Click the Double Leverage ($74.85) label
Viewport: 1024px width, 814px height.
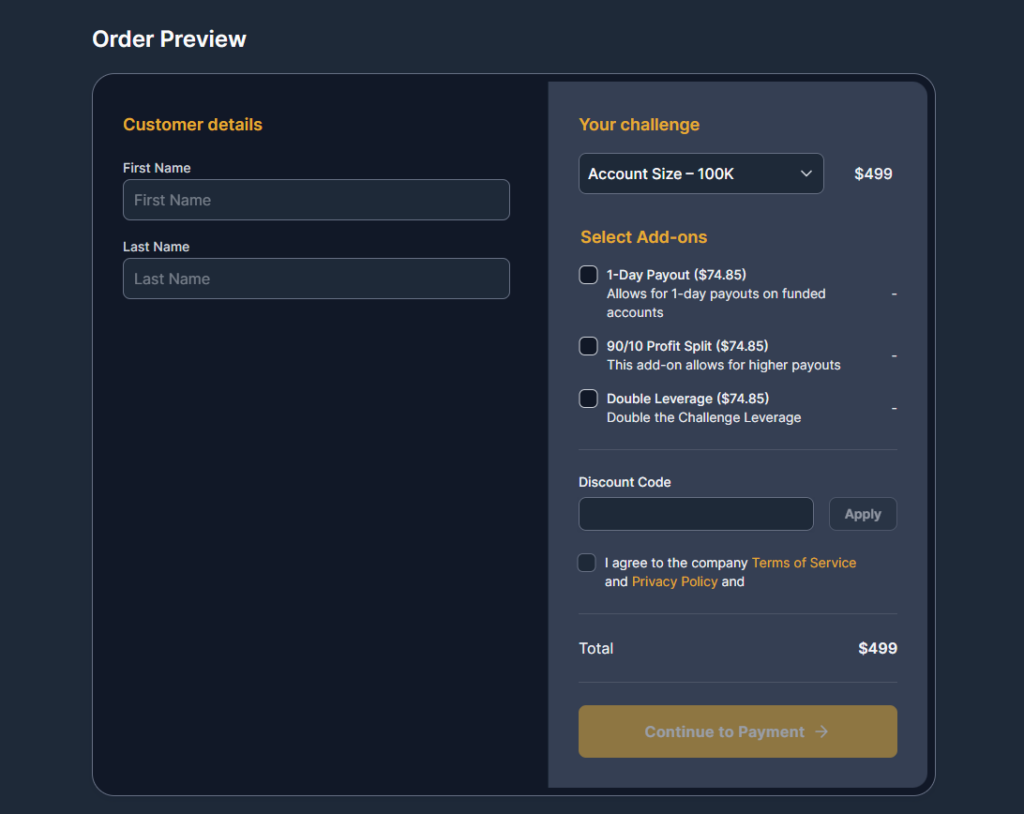687,399
